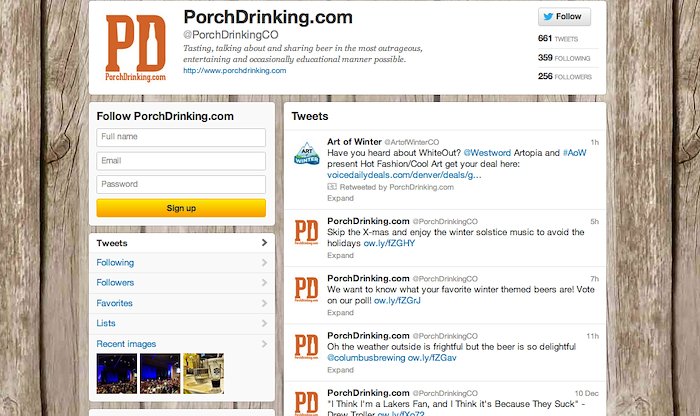Click the 10 Dec timestamp

click(587, 393)
